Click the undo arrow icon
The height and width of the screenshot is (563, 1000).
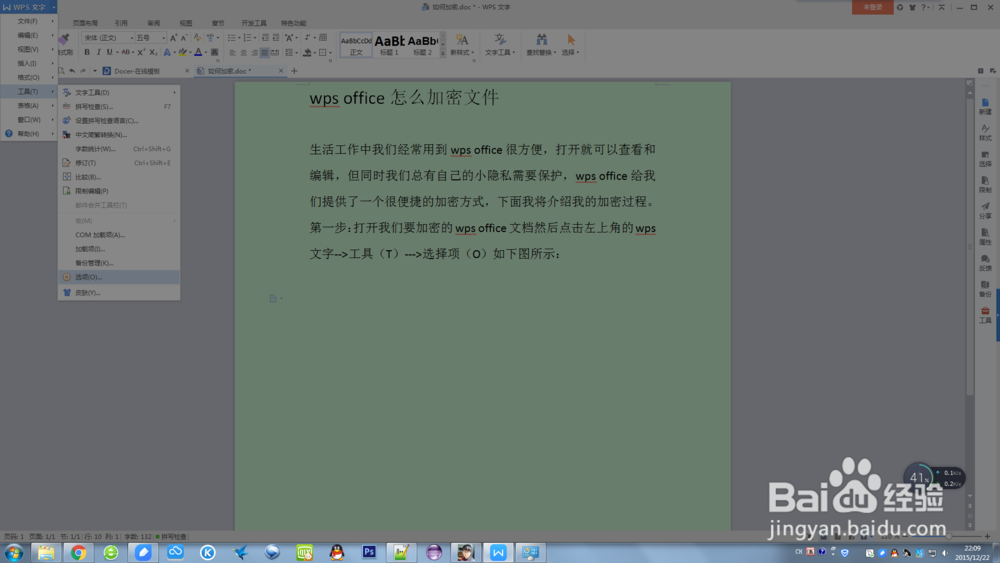[72, 71]
